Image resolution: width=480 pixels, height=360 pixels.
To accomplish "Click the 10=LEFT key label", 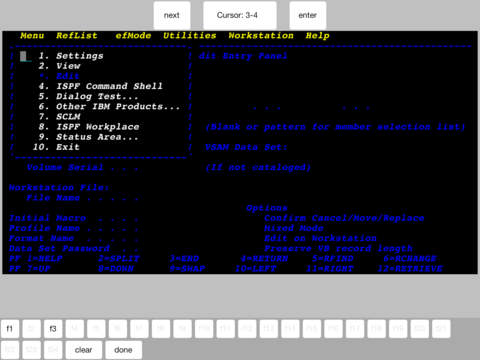I will (255, 269).
